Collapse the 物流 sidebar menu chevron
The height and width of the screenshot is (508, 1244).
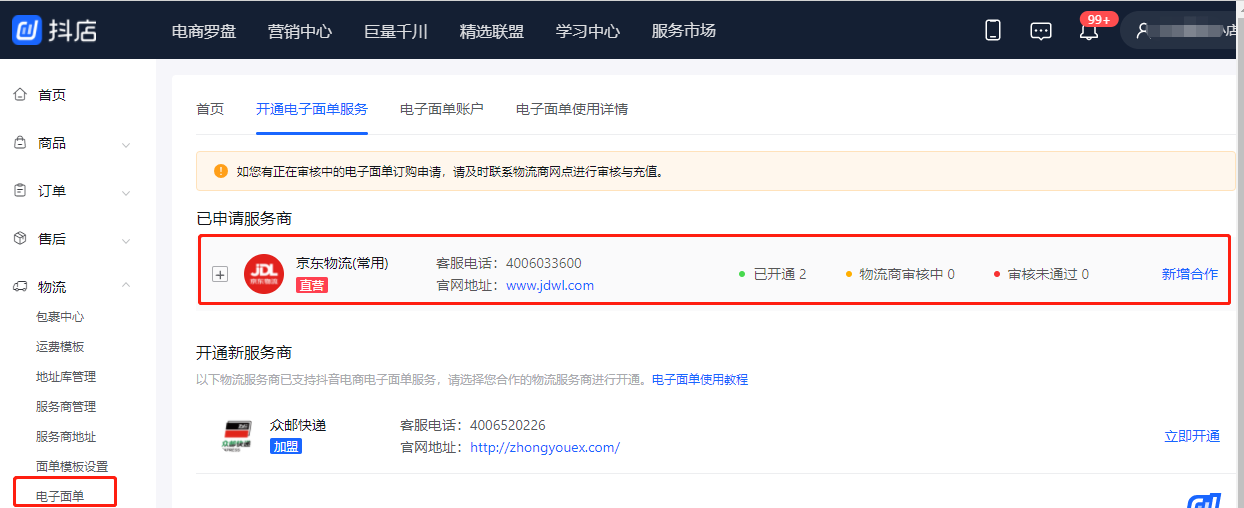tap(126, 287)
